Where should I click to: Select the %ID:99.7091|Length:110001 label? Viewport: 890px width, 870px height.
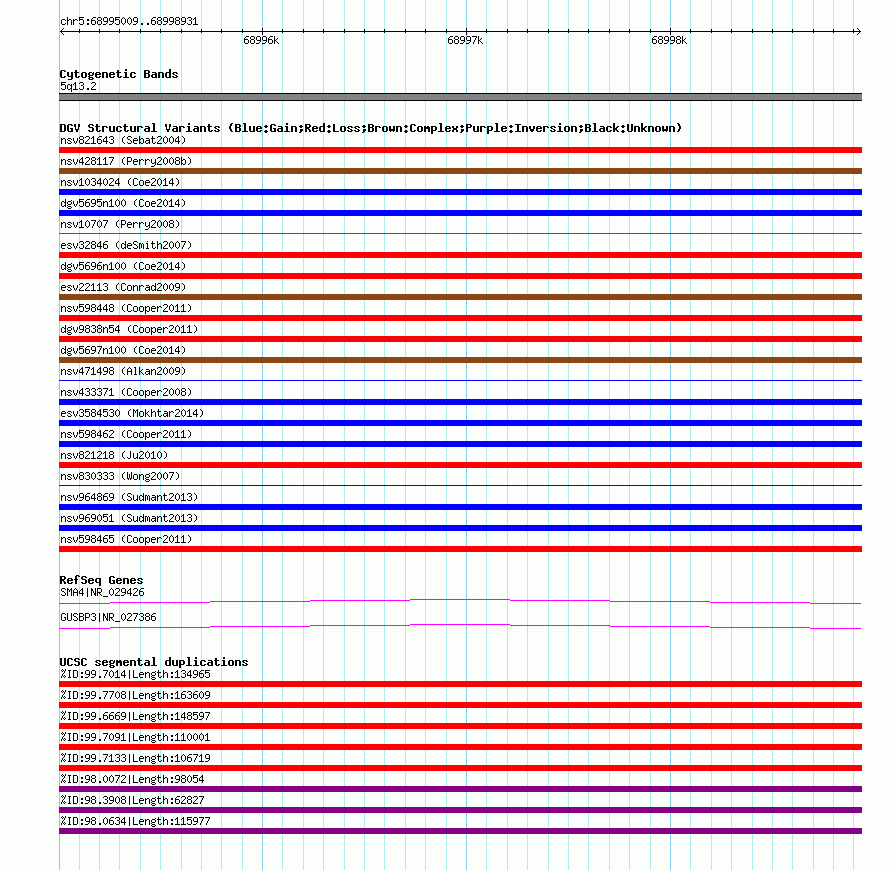[x=135, y=737]
